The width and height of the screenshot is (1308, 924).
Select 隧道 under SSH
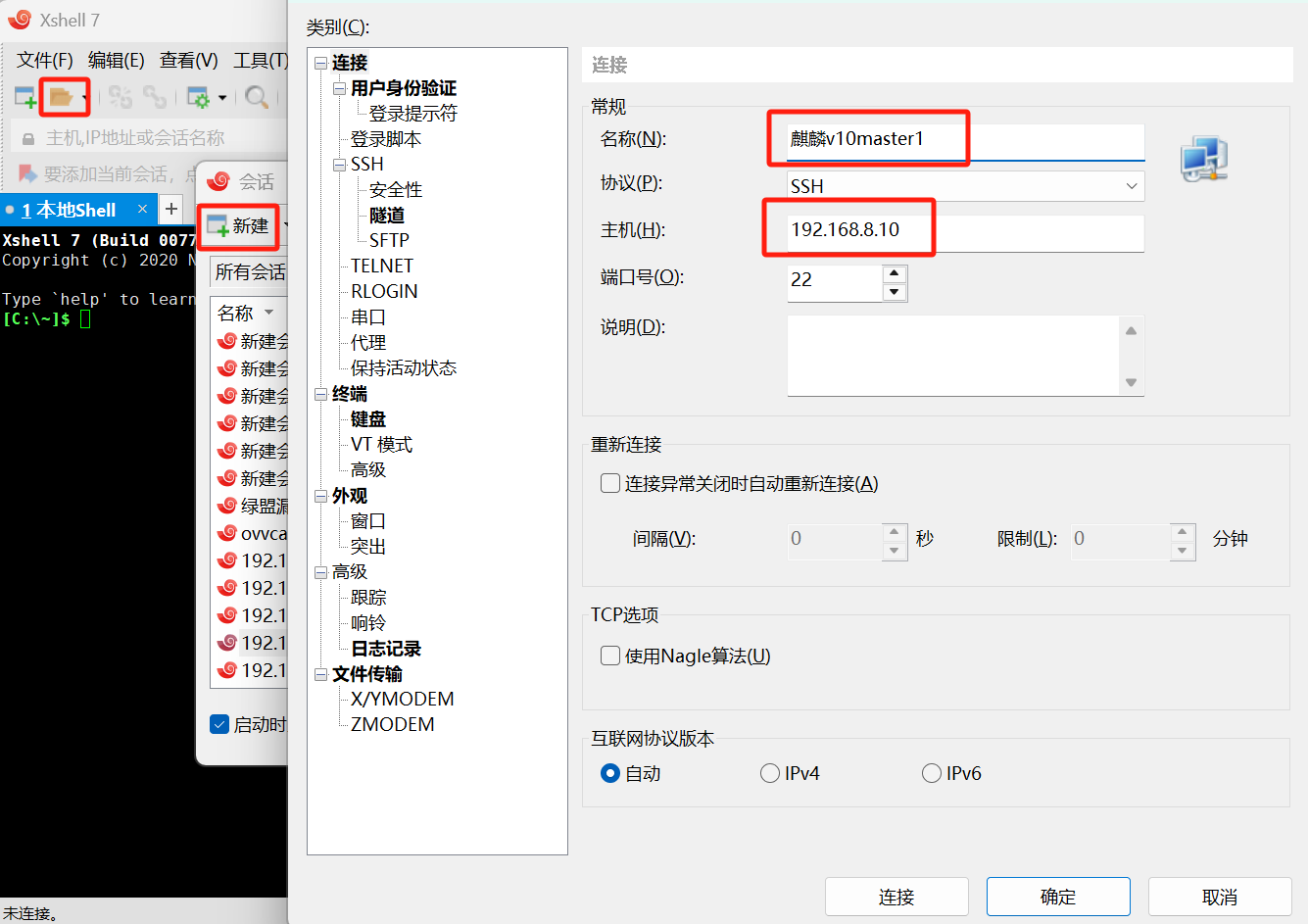click(x=387, y=216)
